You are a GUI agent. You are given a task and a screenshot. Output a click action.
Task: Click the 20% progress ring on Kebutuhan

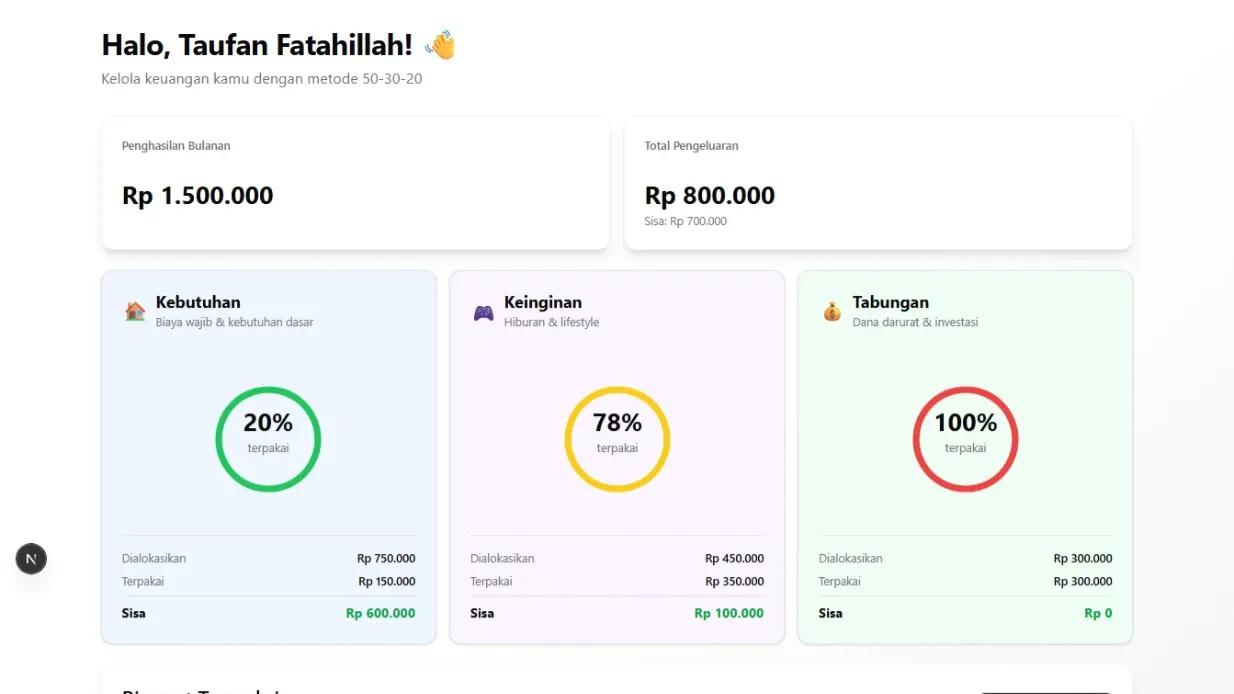268,438
